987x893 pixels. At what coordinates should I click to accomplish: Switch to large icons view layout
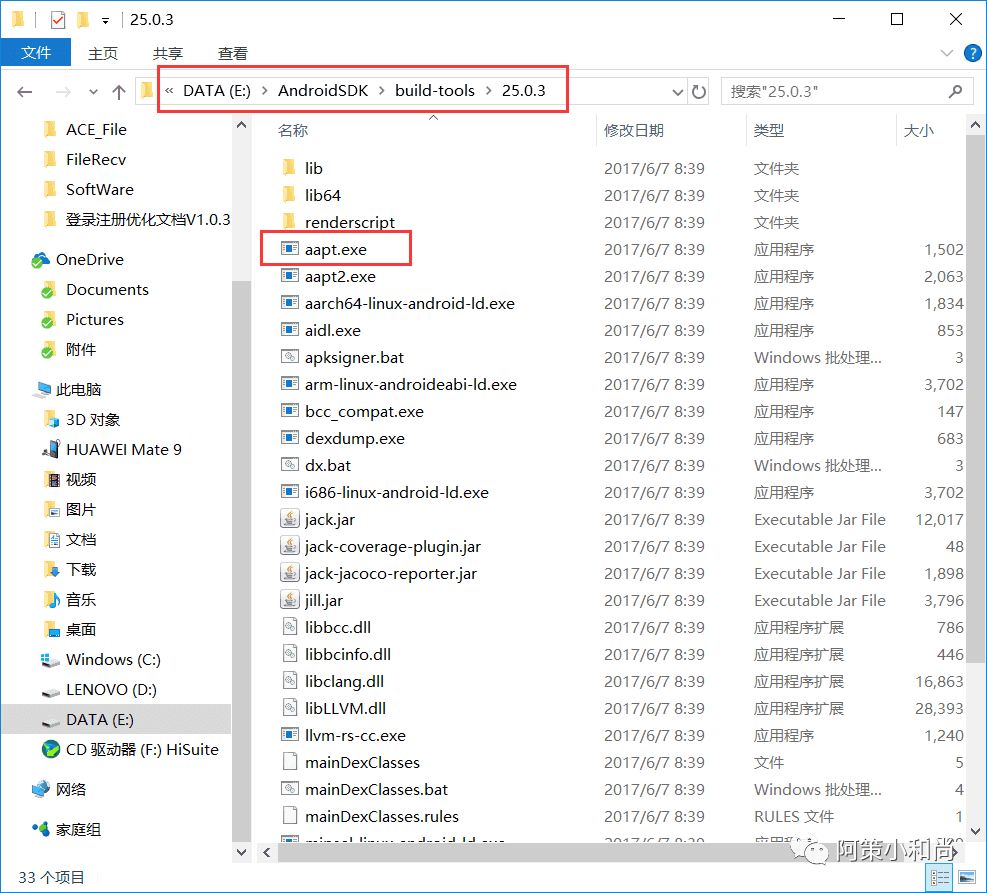tap(967, 877)
